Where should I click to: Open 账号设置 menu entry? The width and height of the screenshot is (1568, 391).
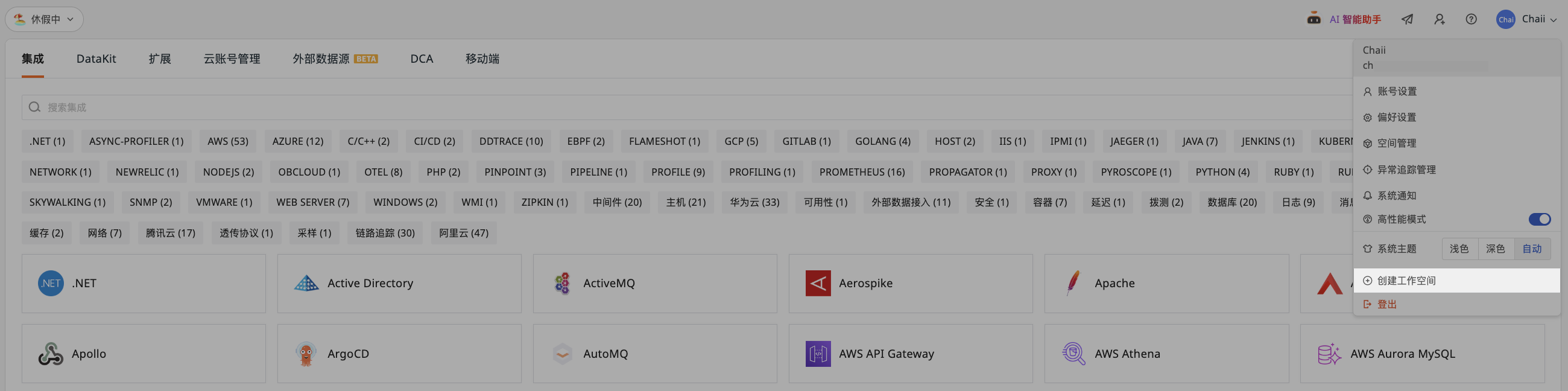point(1456,91)
